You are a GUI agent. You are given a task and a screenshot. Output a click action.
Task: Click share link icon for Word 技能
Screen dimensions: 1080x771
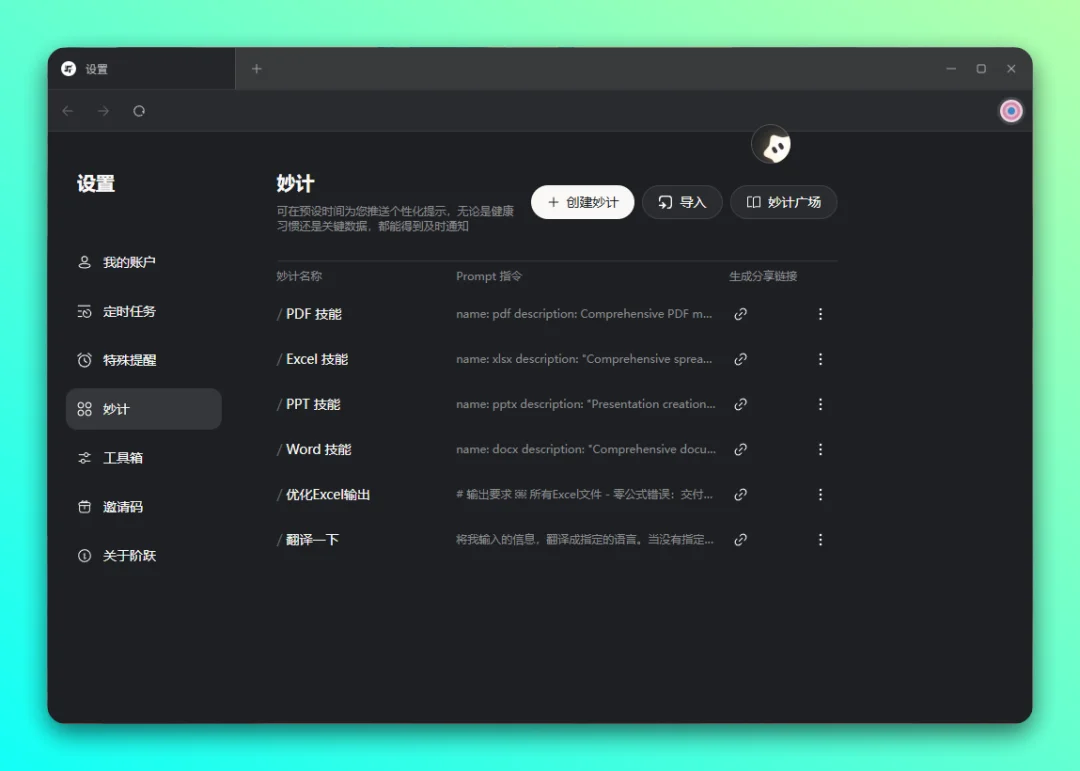tap(740, 450)
